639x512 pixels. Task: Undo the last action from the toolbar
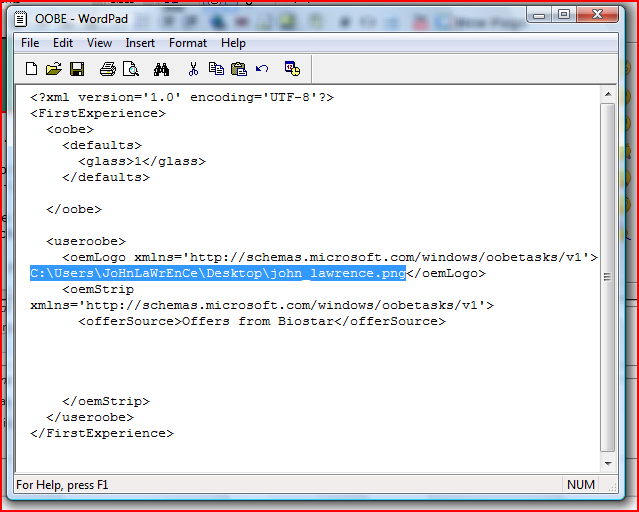(x=262, y=69)
